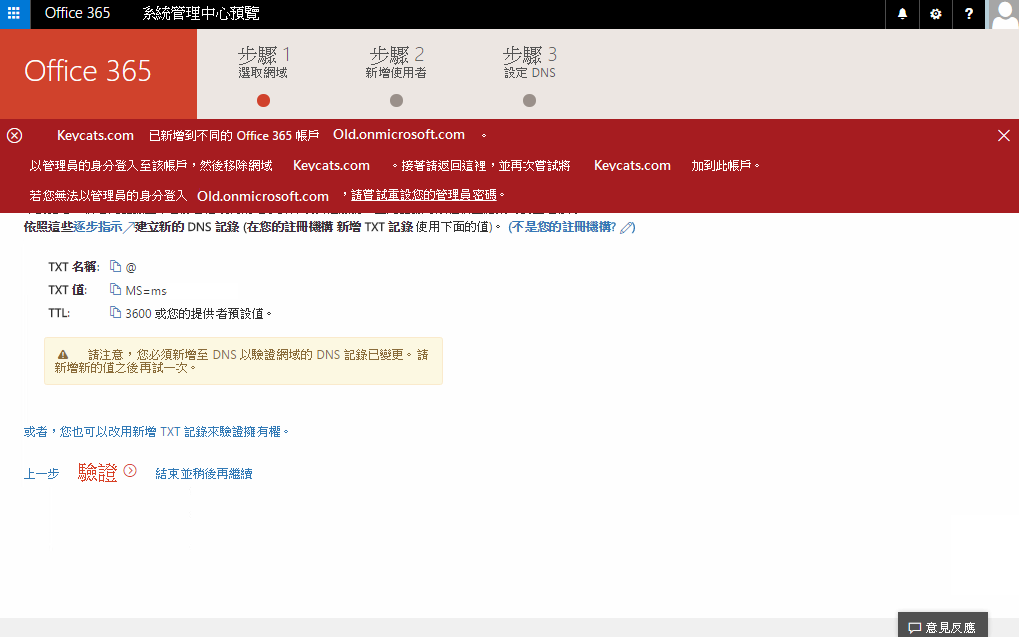The height and width of the screenshot is (637, 1019).
Task: Click the TTL label
Action: click(x=59, y=313)
